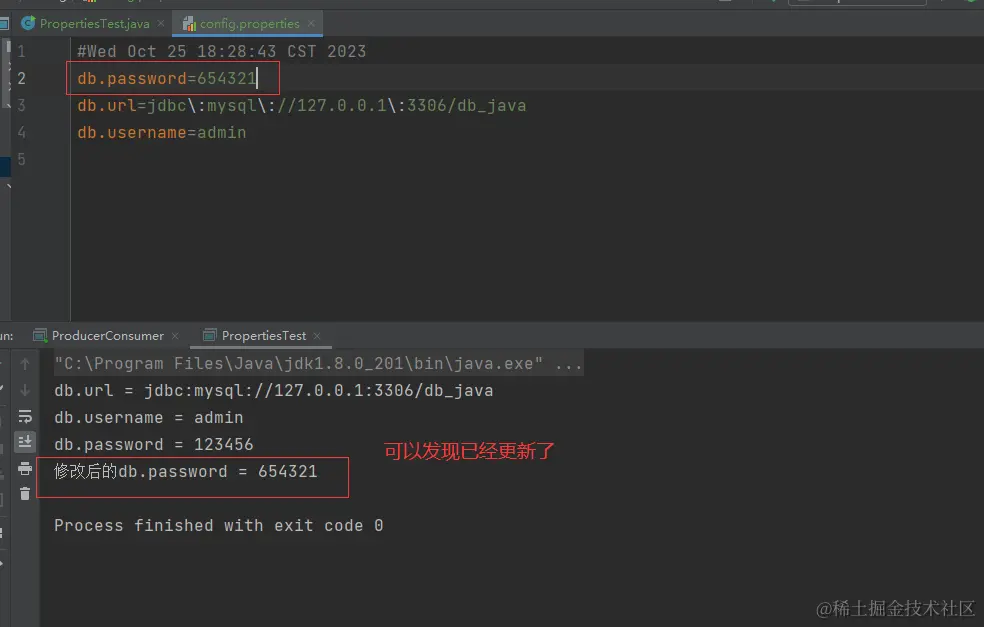Click the config.properties file type icon
Viewport: 984px width, 627px height.
[x=190, y=24]
